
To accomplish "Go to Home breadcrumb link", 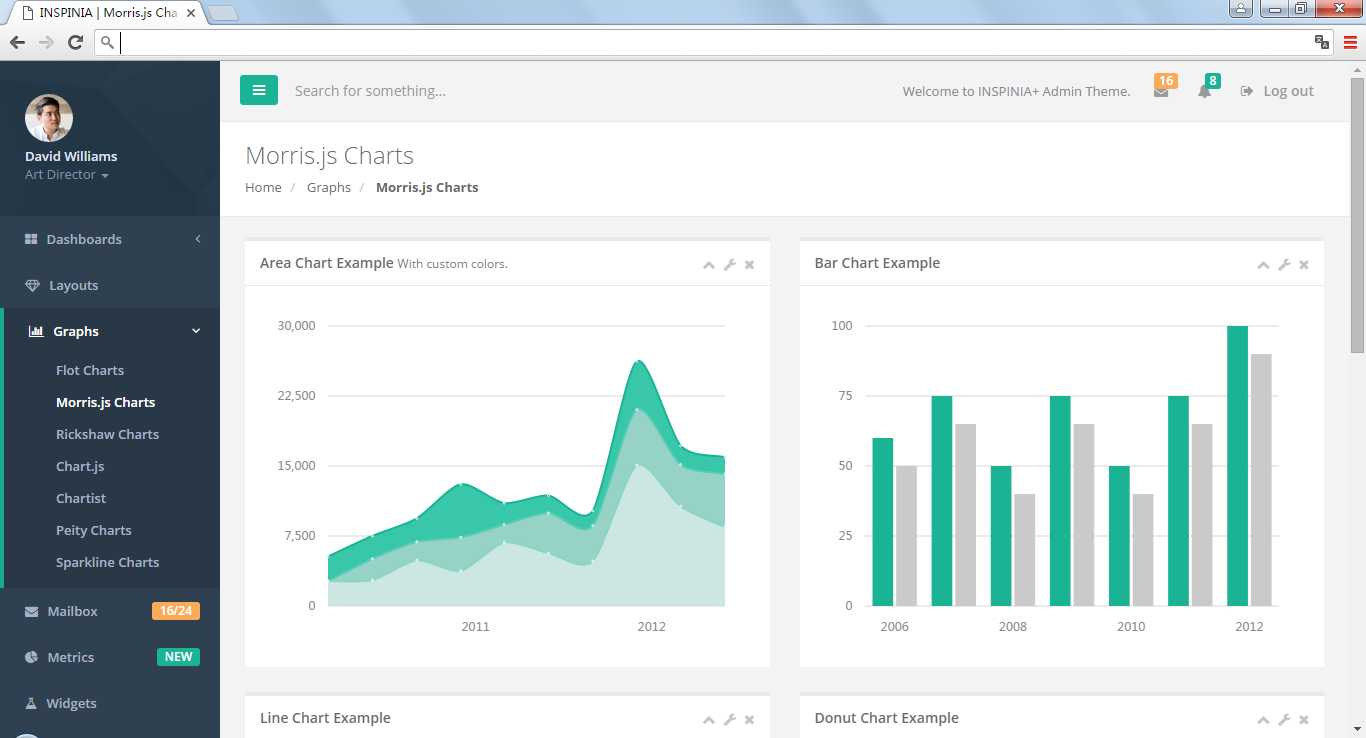I will (263, 187).
